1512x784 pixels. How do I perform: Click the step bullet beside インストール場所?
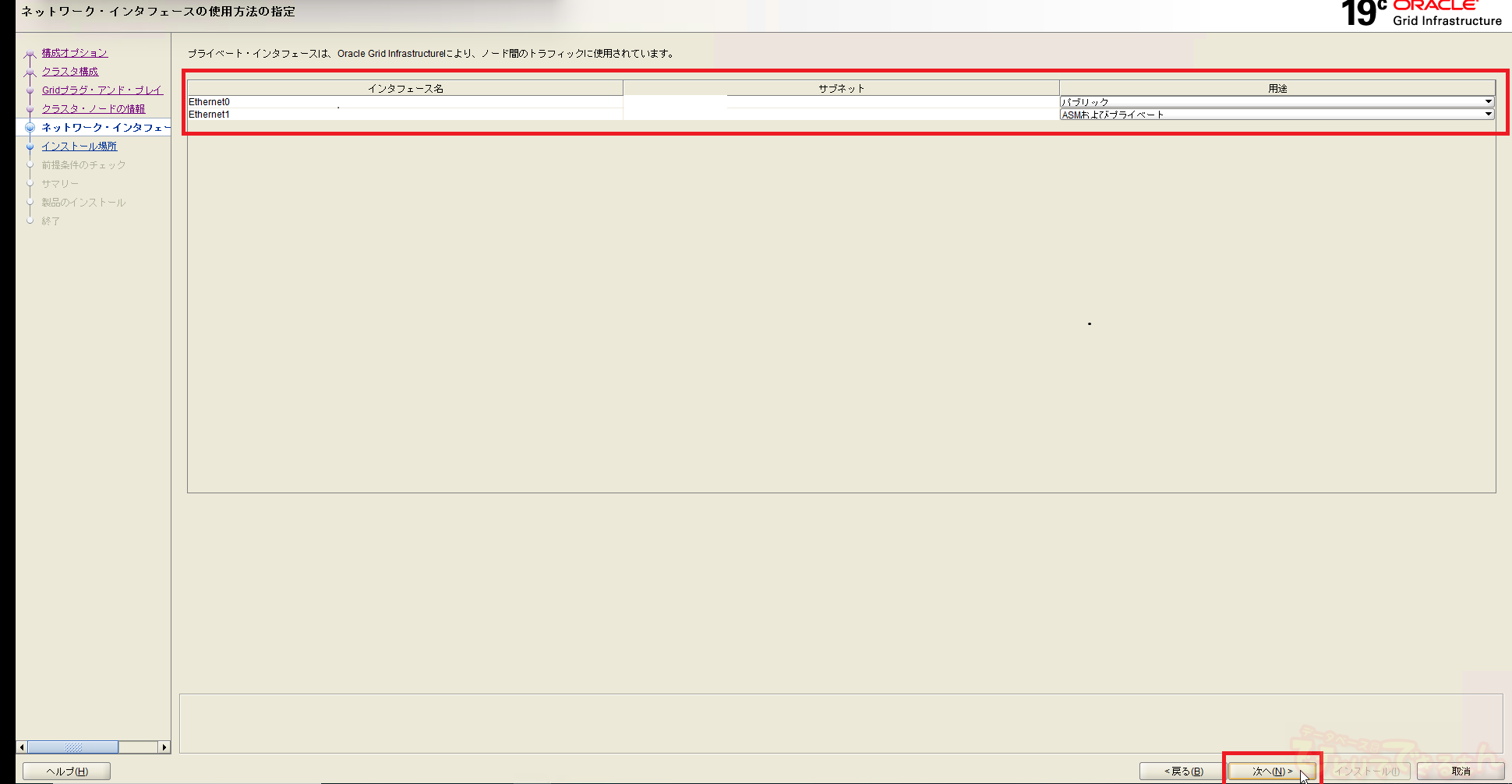tap(30, 147)
